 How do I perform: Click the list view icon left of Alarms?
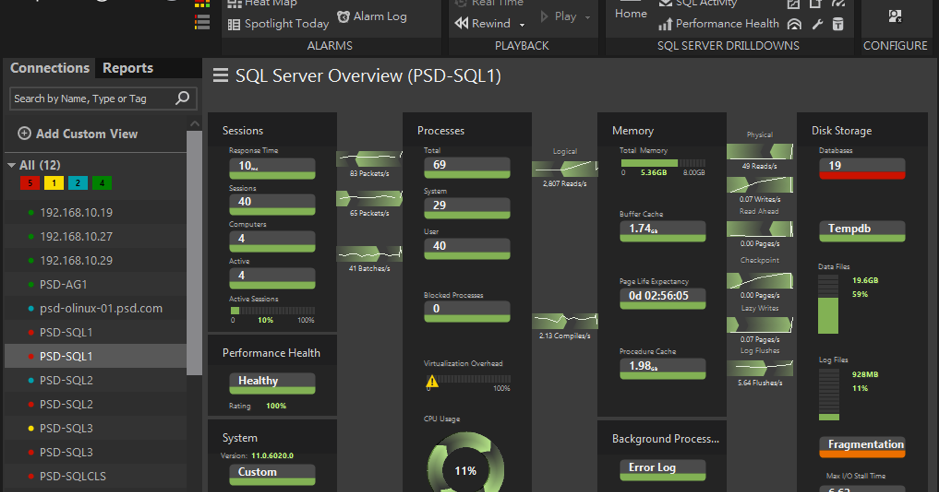pyautogui.click(x=202, y=23)
